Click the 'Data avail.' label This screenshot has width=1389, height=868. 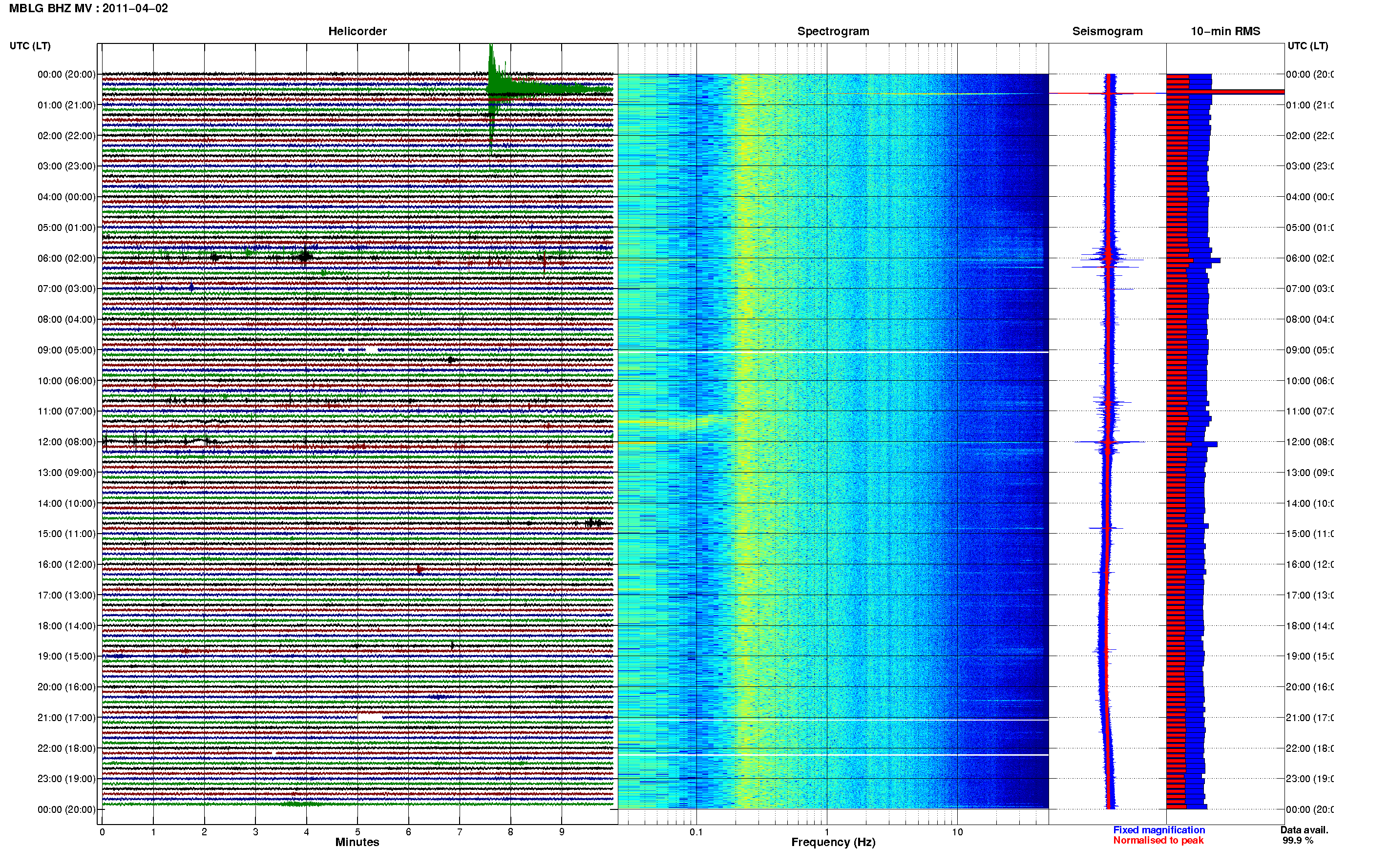[x=1305, y=830]
